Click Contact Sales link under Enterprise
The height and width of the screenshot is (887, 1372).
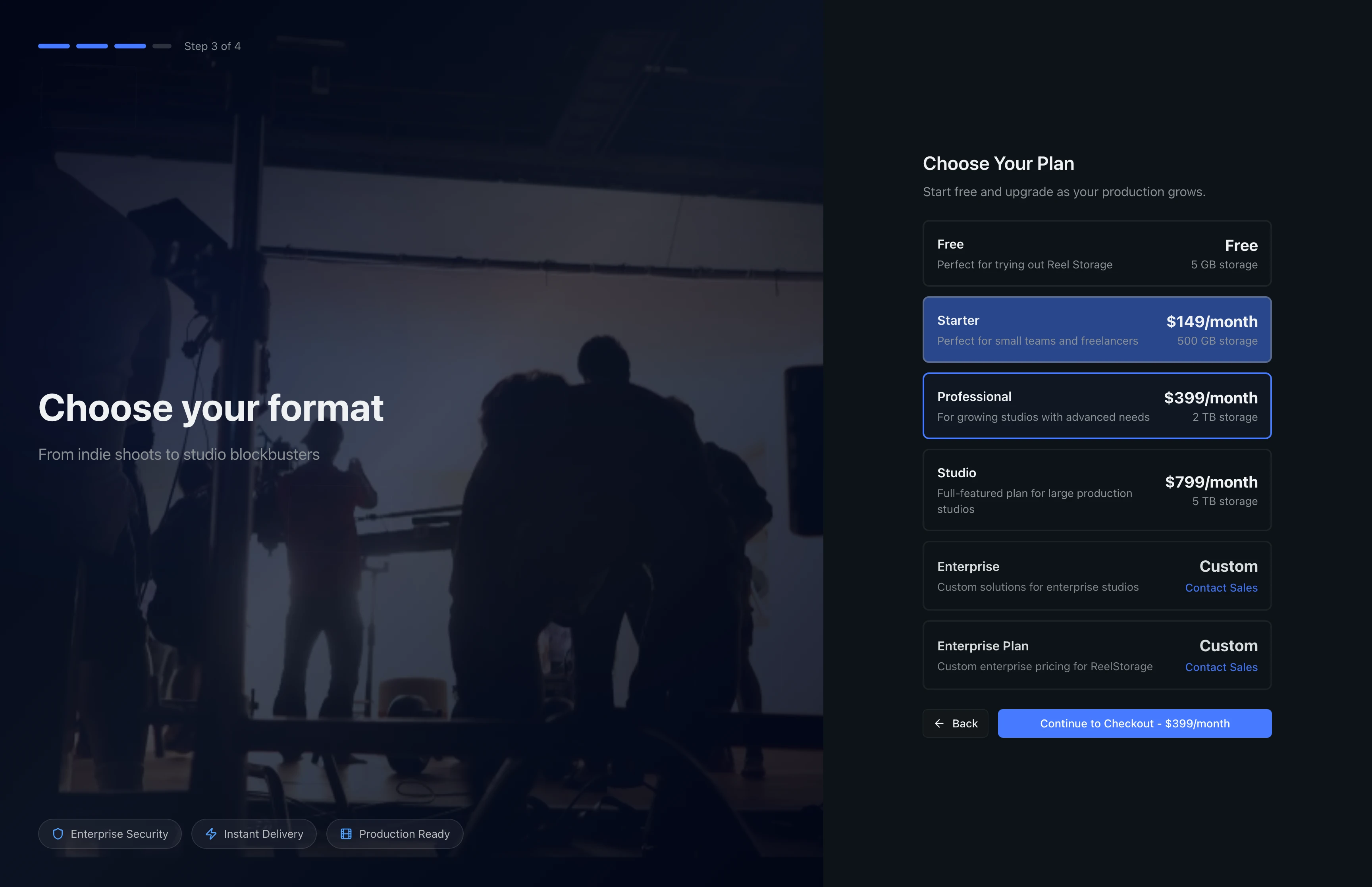pyautogui.click(x=1221, y=588)
